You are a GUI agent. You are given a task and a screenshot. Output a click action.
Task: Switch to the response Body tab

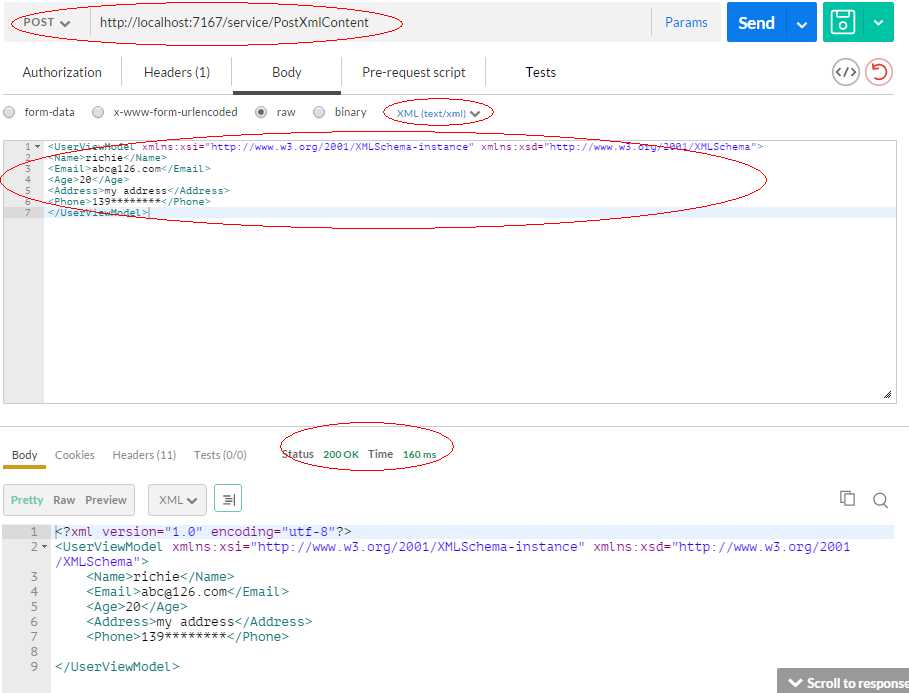pos(24,455)
